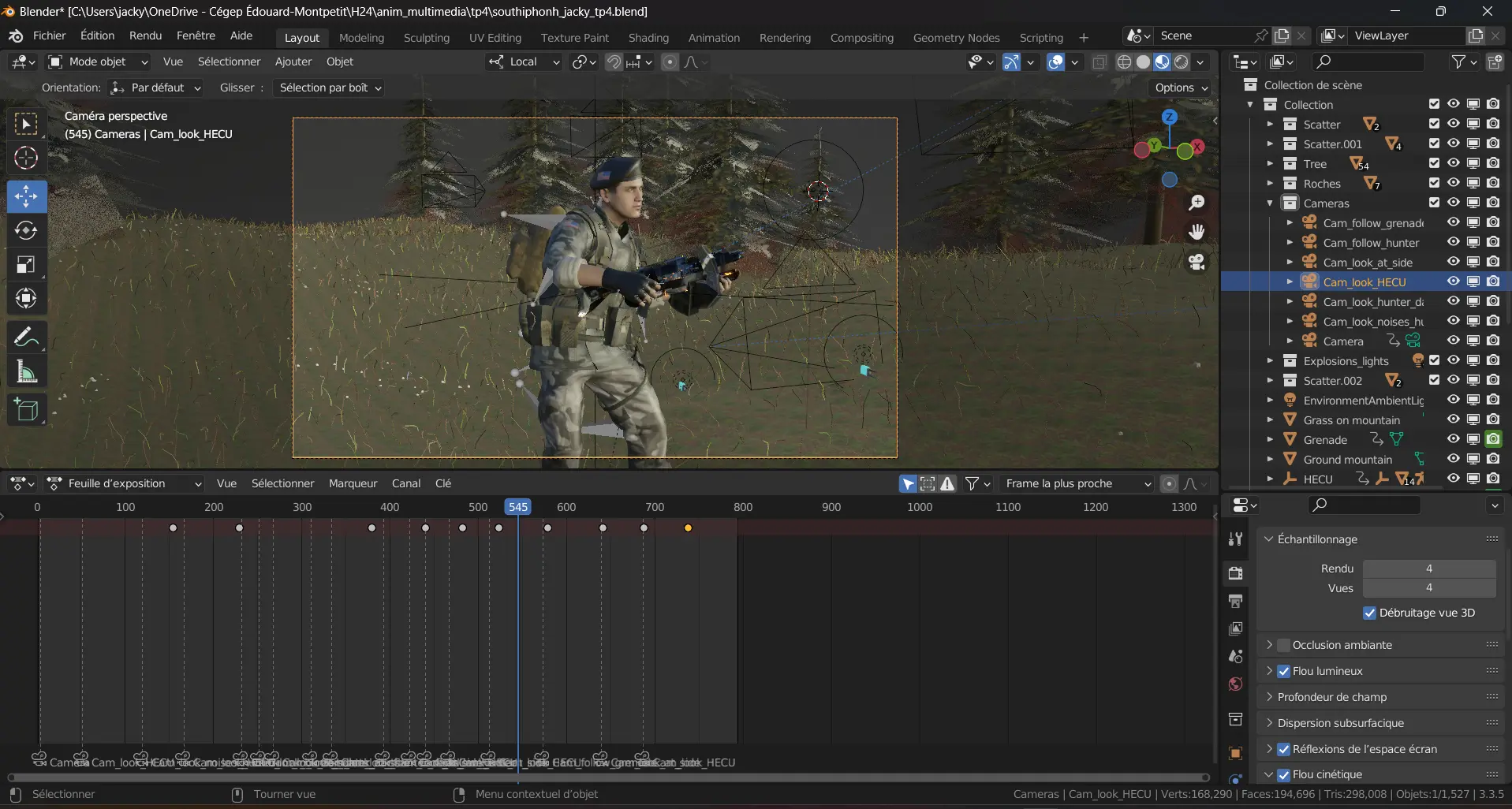Open the View Layer properties tab

(1235, 628)
